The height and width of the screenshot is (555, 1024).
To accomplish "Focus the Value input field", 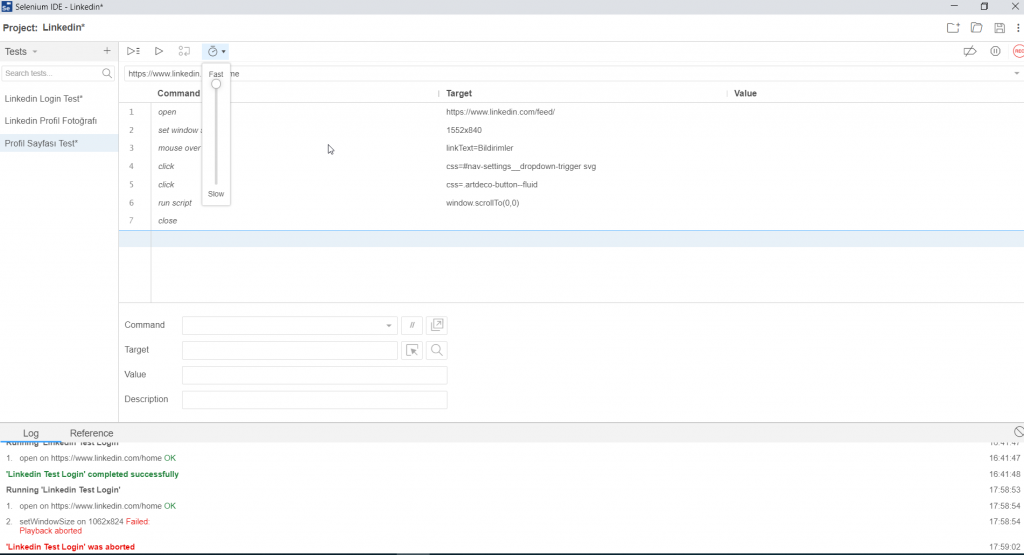I will [315, 375].
